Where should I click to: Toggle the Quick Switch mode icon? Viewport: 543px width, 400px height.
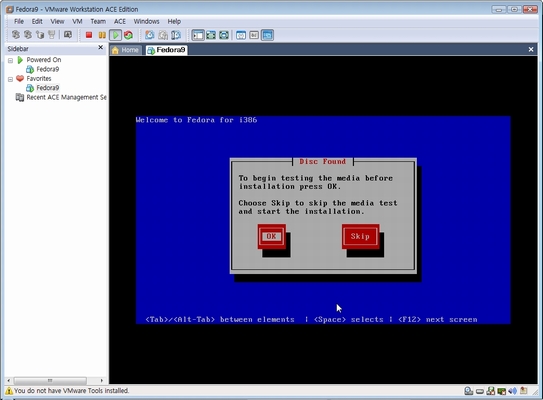[224, 35]
